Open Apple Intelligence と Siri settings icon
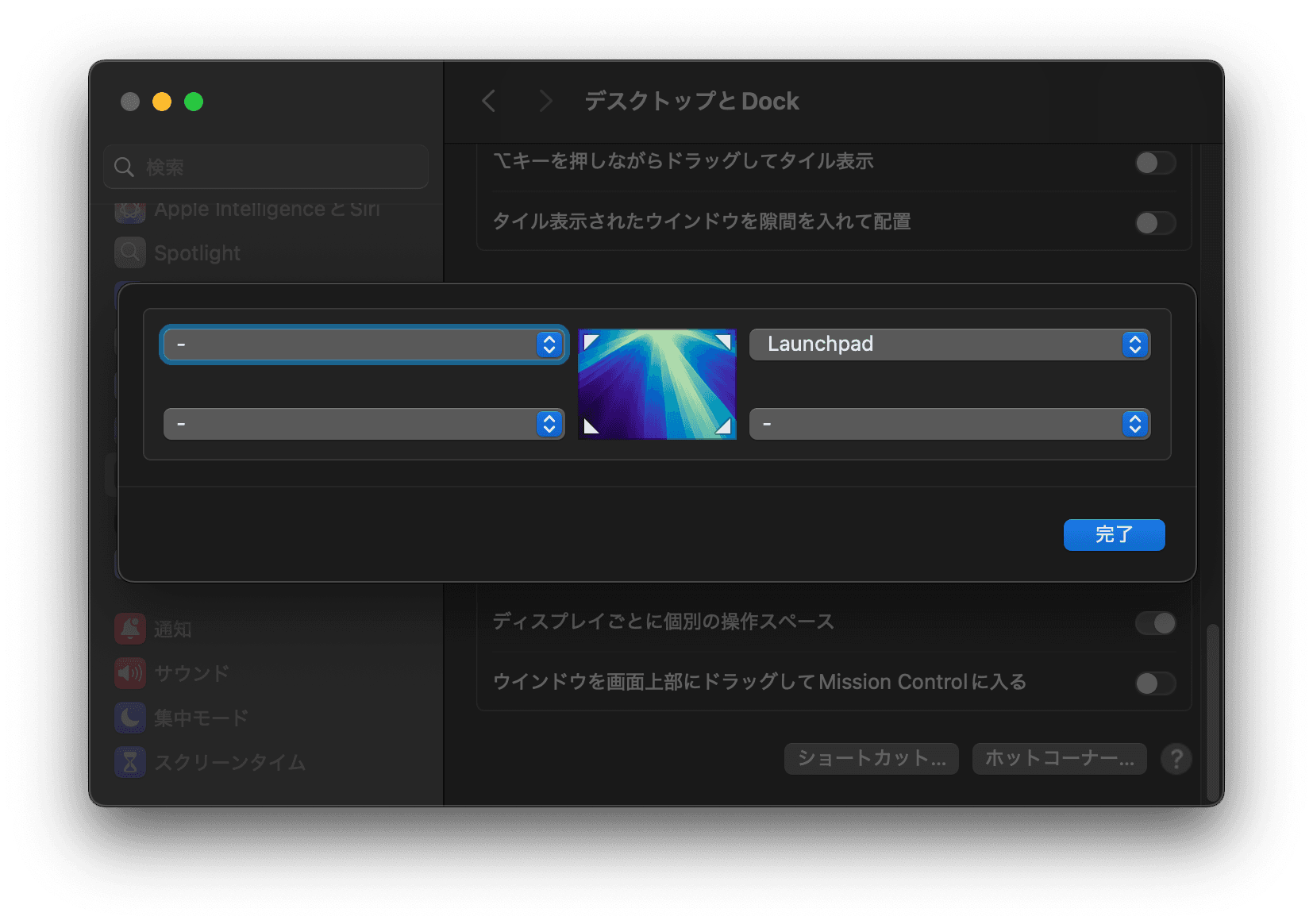This screenshot has width=1313, height=924. point(130,210)
